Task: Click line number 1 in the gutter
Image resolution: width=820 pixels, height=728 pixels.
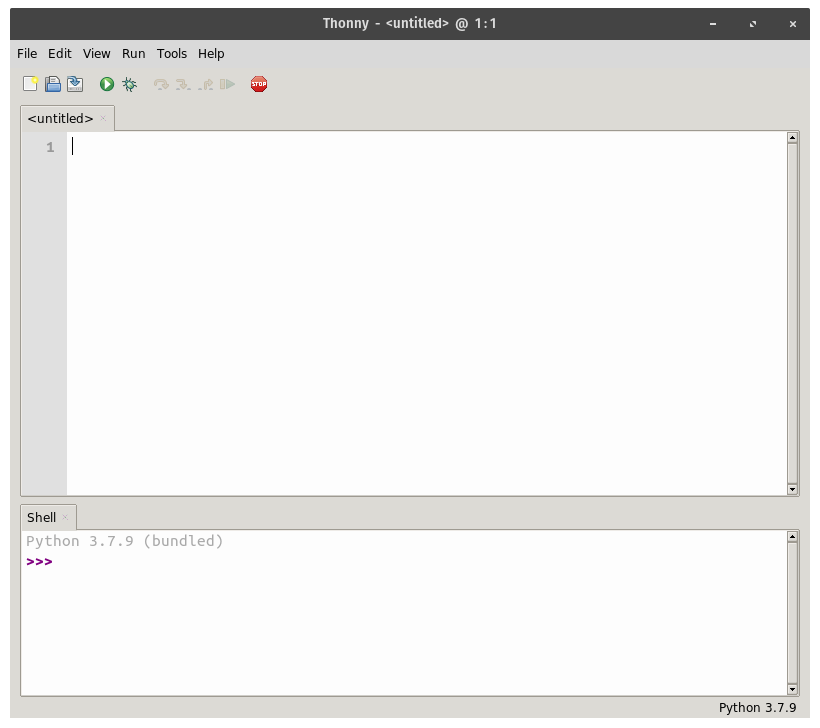Action: [x=50, y=147]
